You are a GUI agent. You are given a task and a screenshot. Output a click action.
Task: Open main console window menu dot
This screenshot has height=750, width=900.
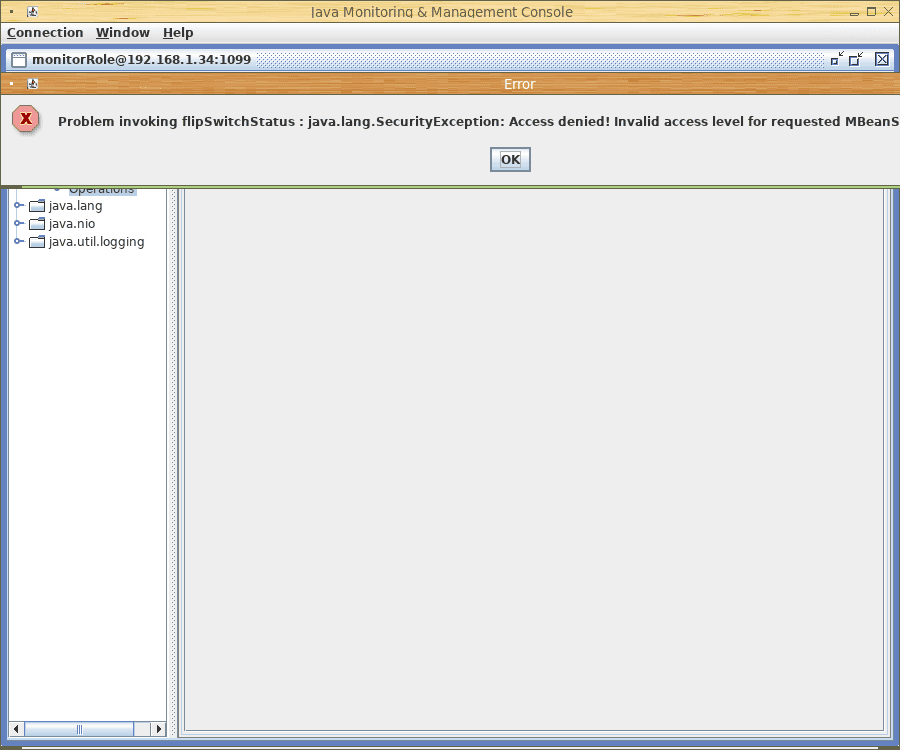click(11, 11)
